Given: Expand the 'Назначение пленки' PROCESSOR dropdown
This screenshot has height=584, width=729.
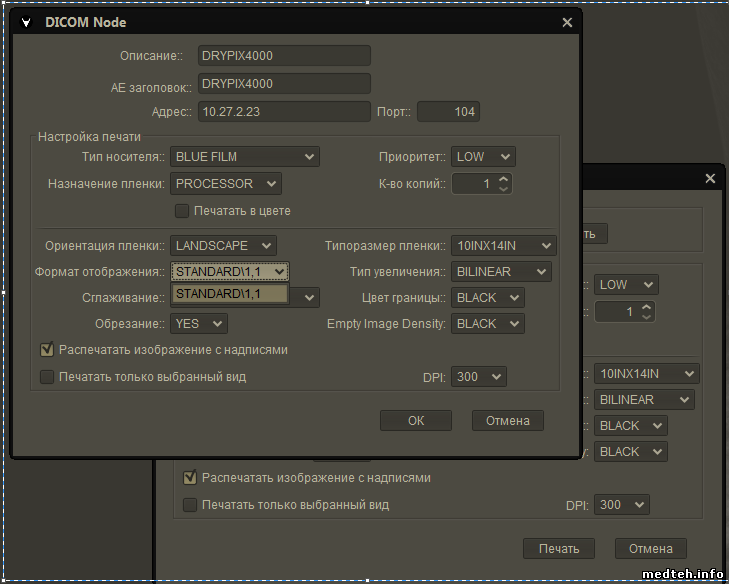Looking at the screenshot, I should point(225,184).
